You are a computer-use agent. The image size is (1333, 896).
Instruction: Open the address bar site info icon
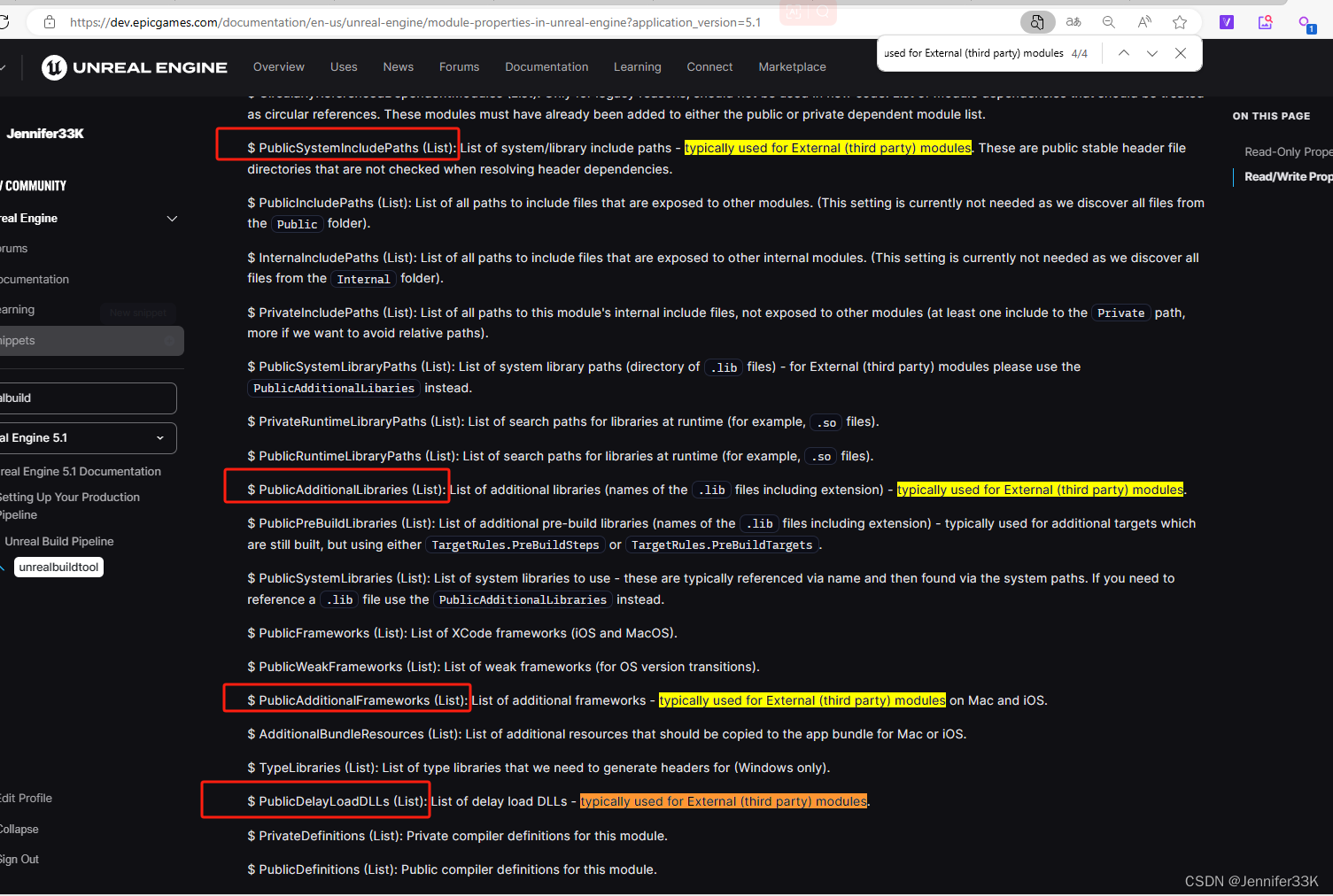point(49,22)
